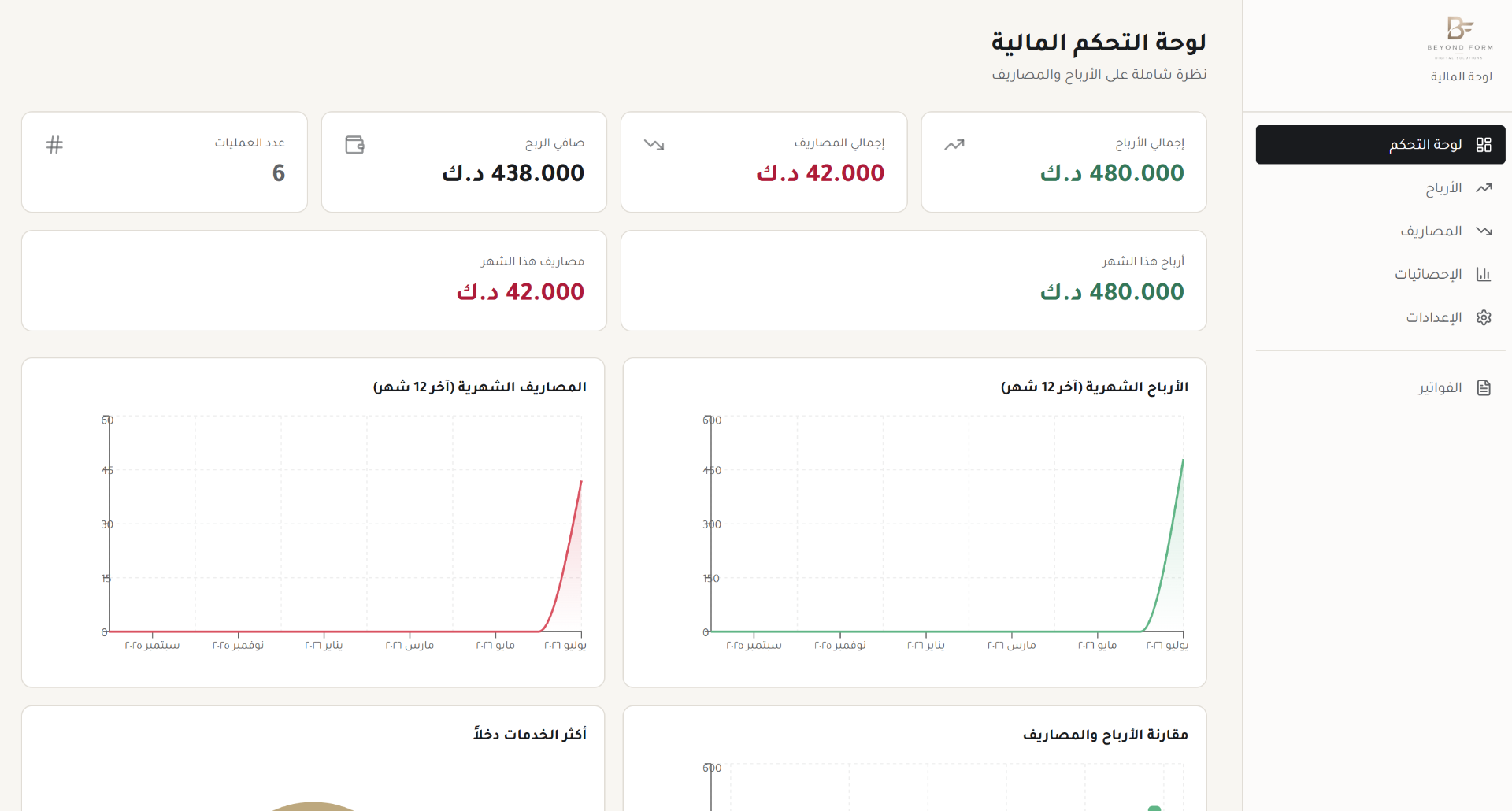Open المصاريف section in sidebar
Screen dimensions: 1512x811
click(1380, 231)
